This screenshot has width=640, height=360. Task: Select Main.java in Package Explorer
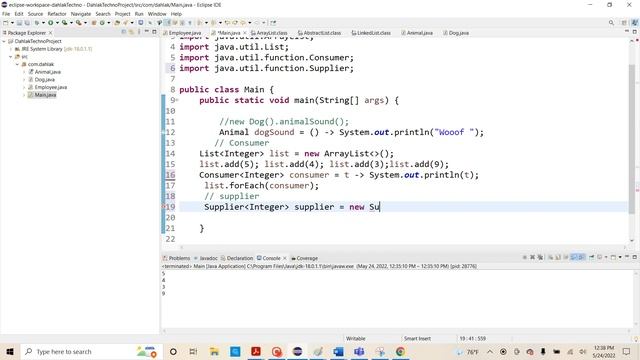pyautogui.click(x=45, y=95)
